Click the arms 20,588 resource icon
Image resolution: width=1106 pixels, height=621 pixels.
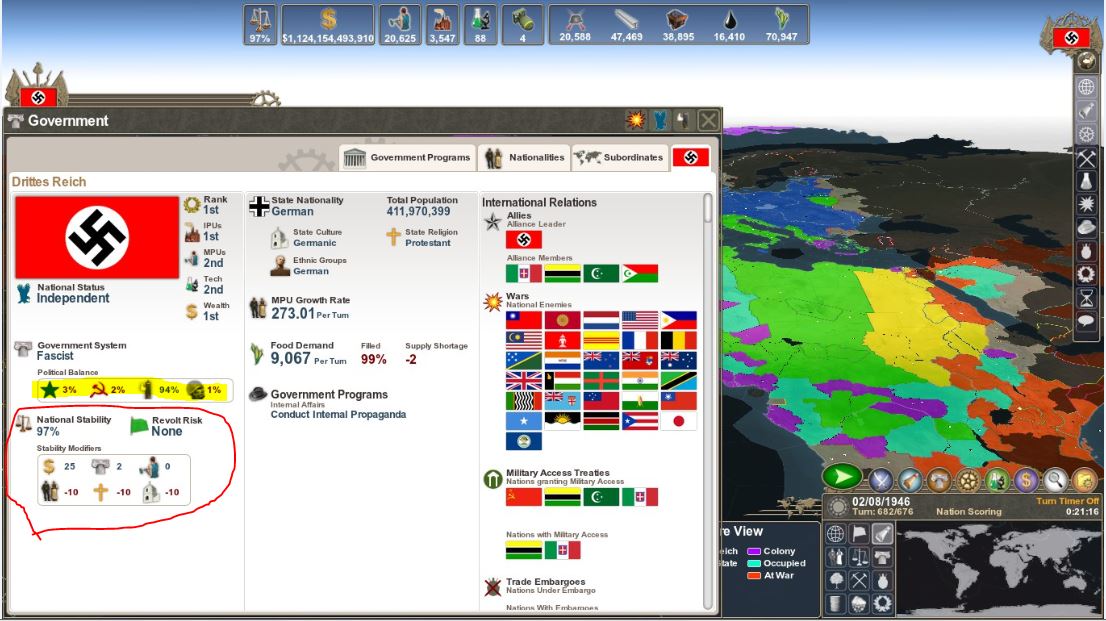[575, 25]
